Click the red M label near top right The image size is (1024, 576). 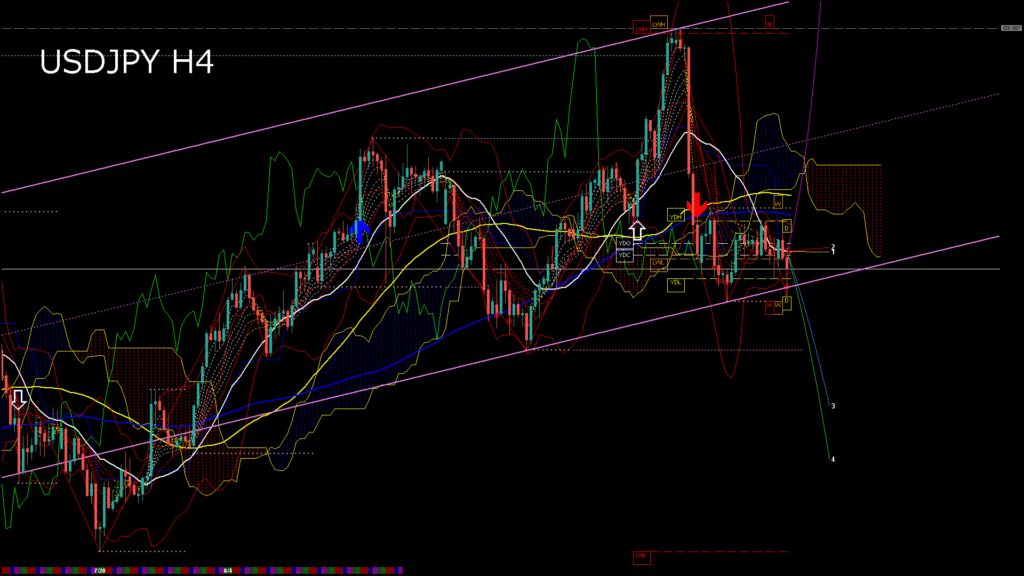tap(770, 21)
